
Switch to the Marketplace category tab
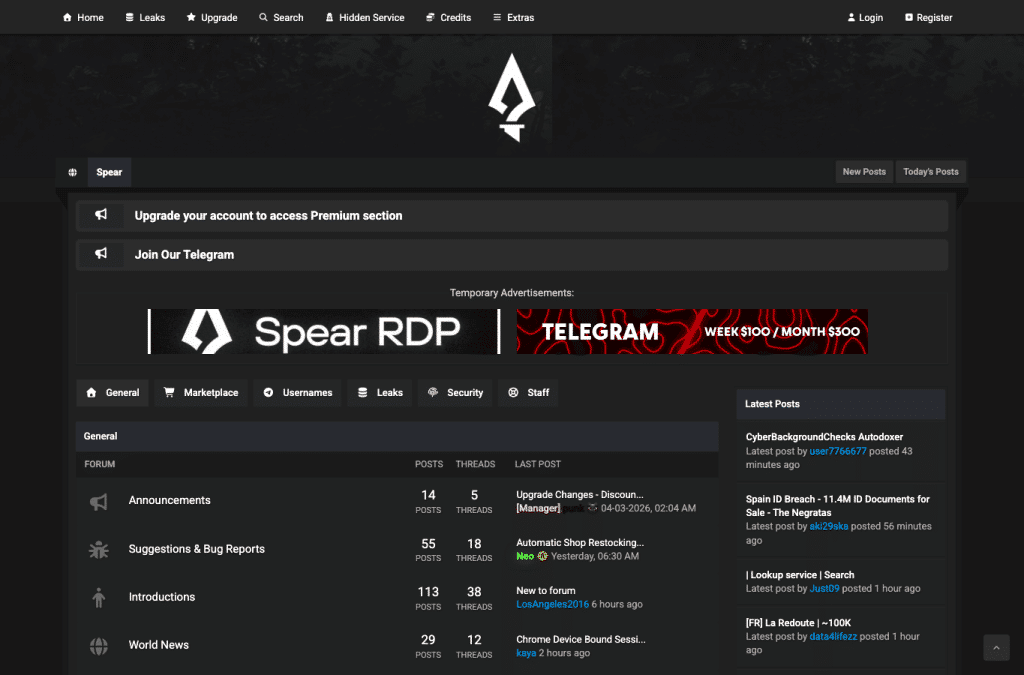(x=200, y=392)
